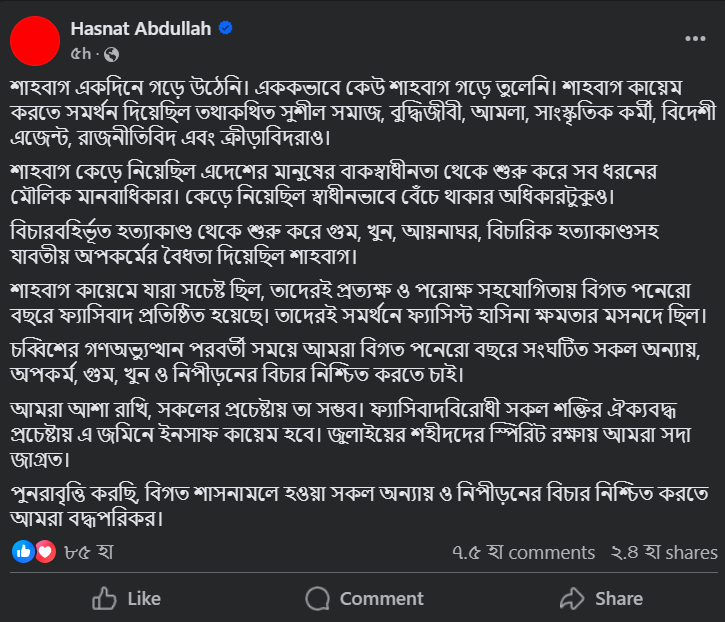Image resolution: width=725 pixels, height=622 pixels.
Task: Click the thumbs-up icon in the action bar
Action: pos(104,598)
